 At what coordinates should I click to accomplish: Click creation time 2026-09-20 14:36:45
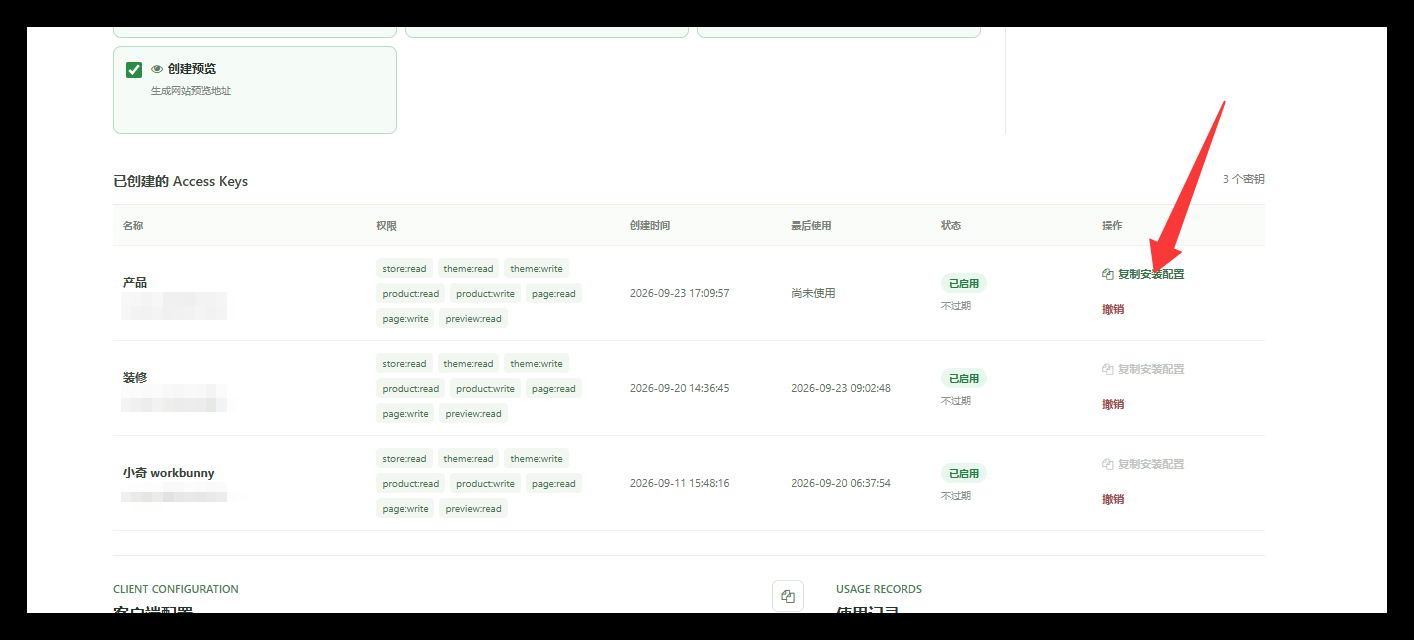[x=680, y=388]
